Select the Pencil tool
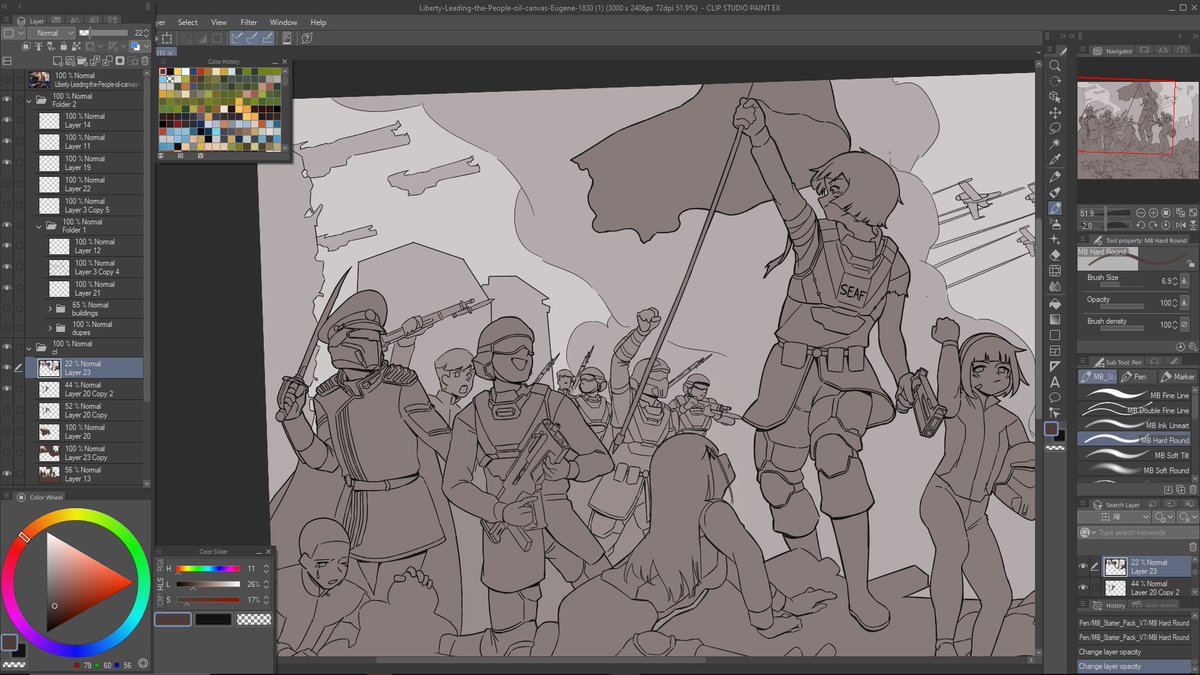The image size is (1200, 675). 1055,193
